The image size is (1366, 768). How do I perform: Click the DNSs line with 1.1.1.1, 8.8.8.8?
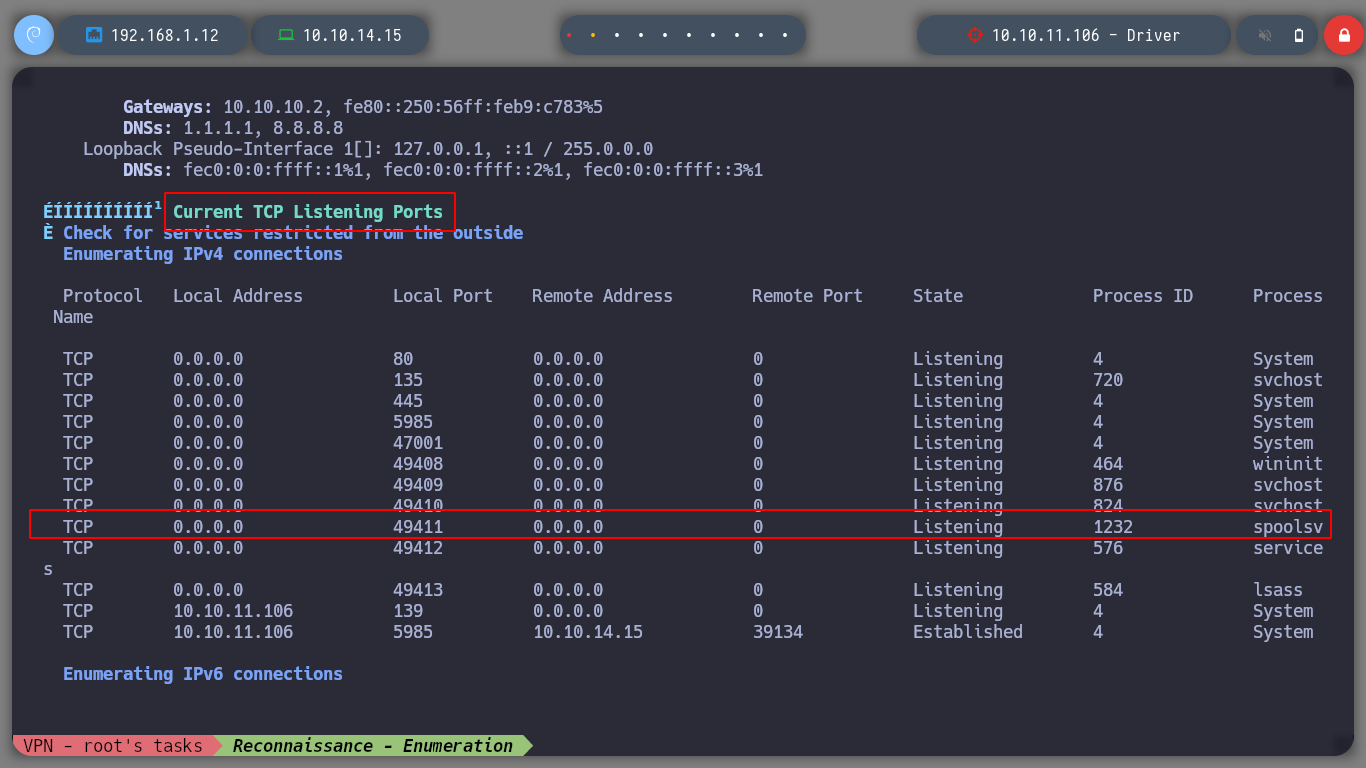pos(233,128)
